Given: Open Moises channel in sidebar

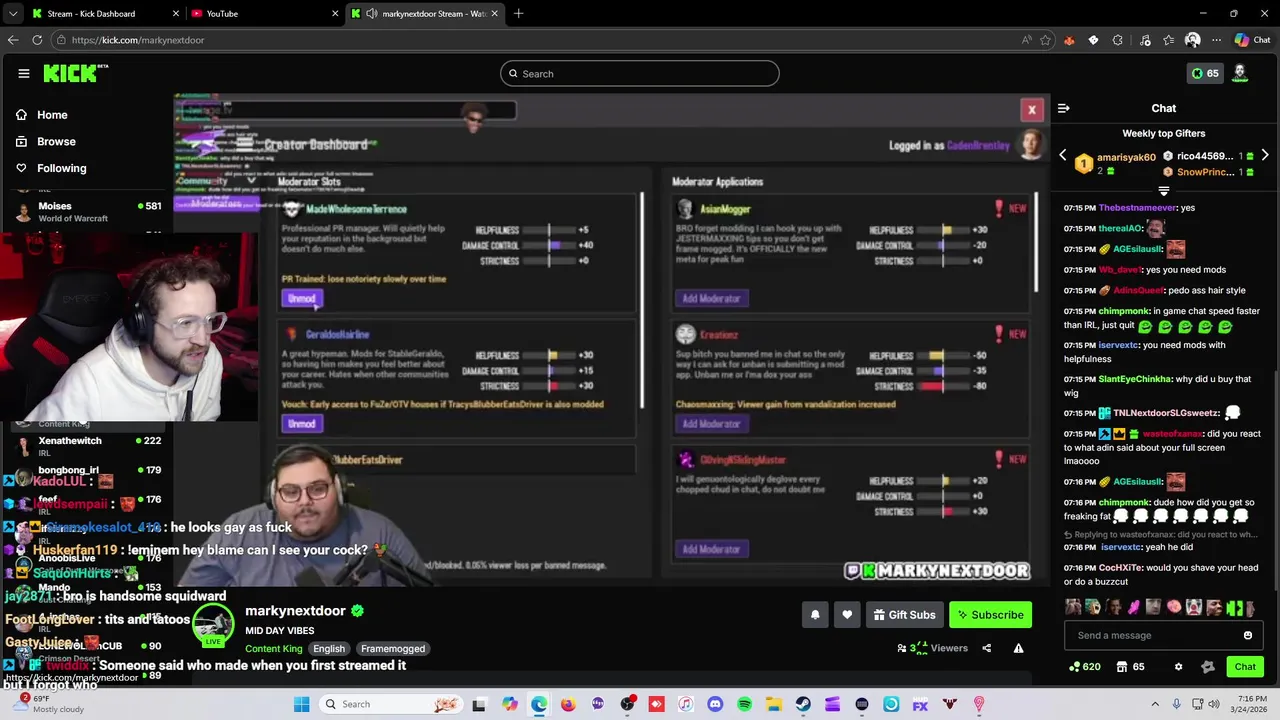Looking at the screenshot, I should click(88, 212).
